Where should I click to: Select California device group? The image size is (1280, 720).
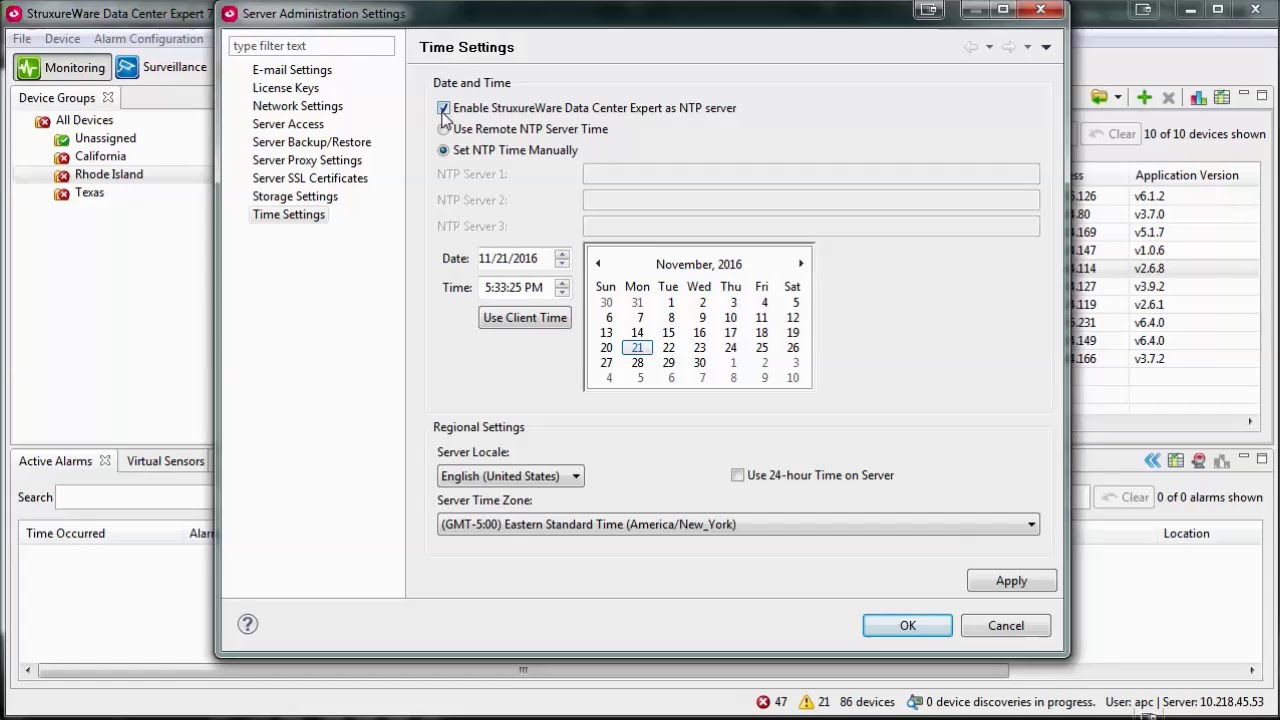point(100,156)
